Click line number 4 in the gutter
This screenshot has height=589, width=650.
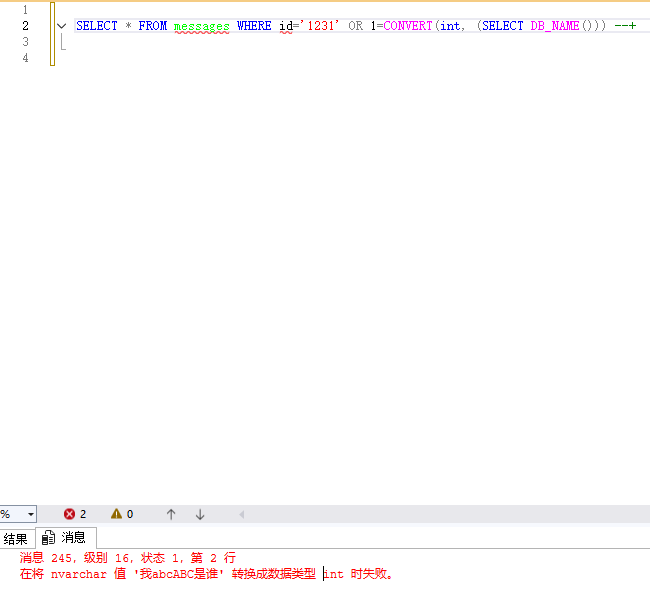point(25,58)
